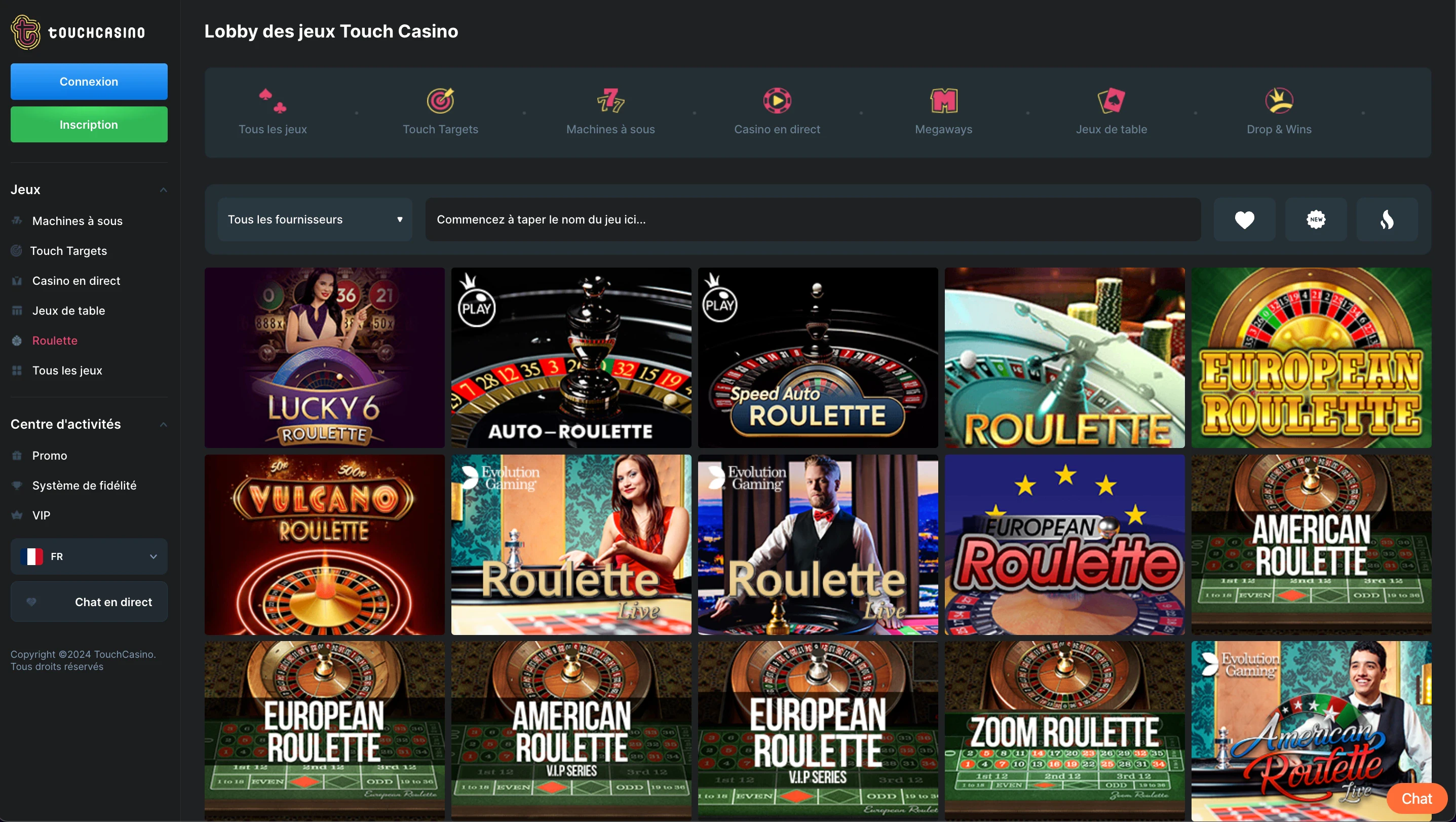Open the VIP page

(41, 515)
